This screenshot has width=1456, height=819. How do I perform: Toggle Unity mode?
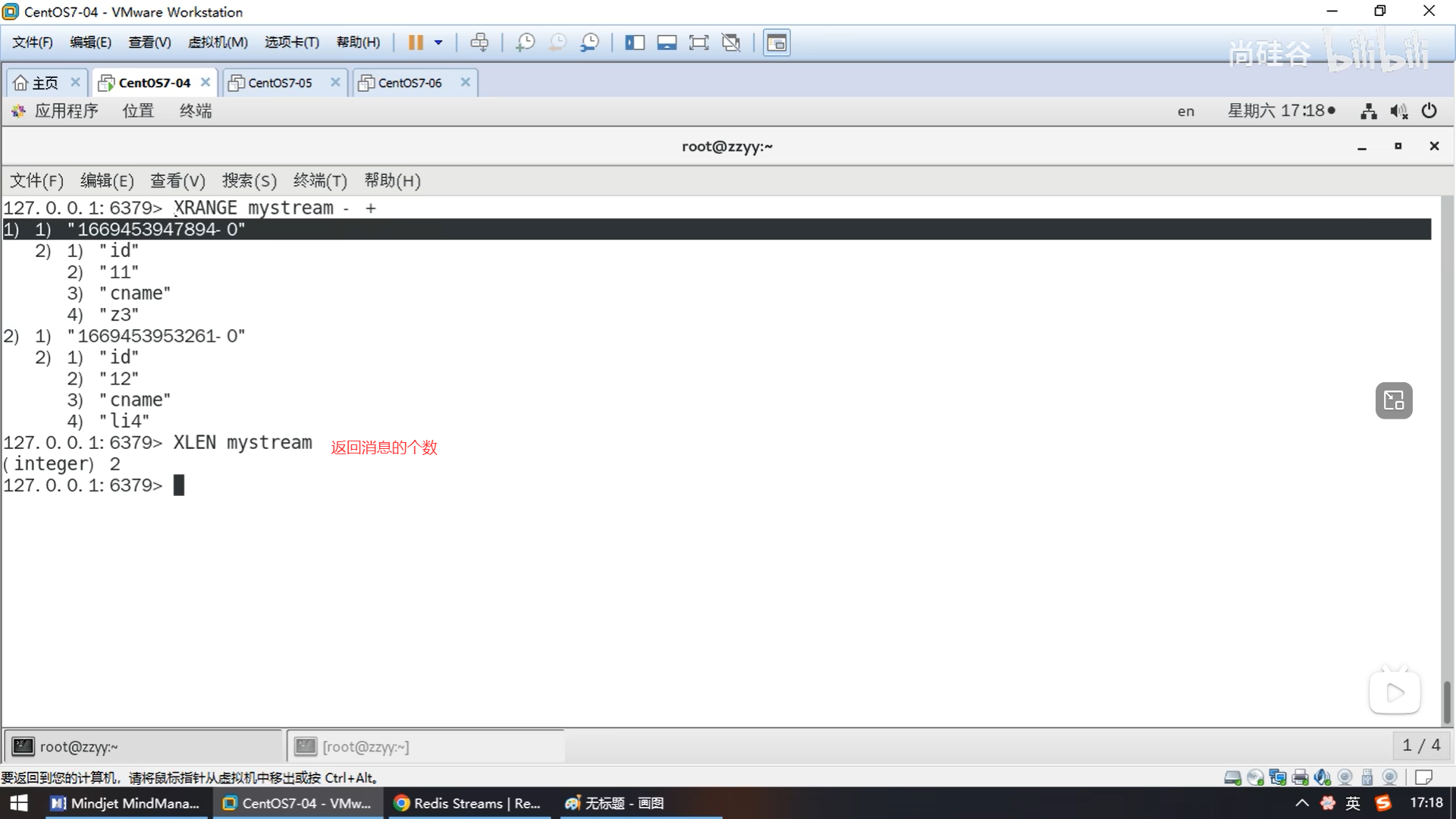(731, 42)
